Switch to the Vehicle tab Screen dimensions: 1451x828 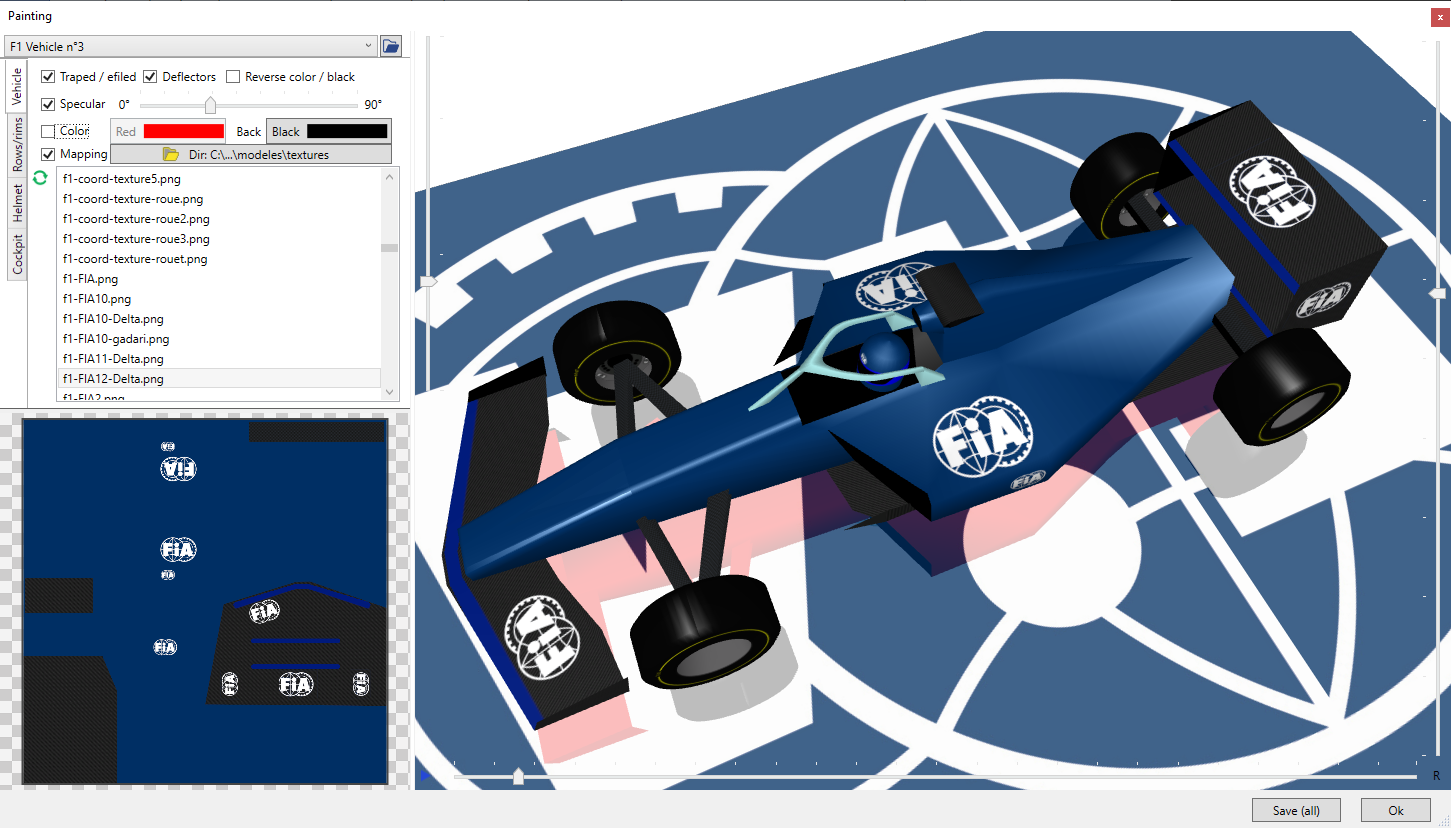click(x=17, y=87)
